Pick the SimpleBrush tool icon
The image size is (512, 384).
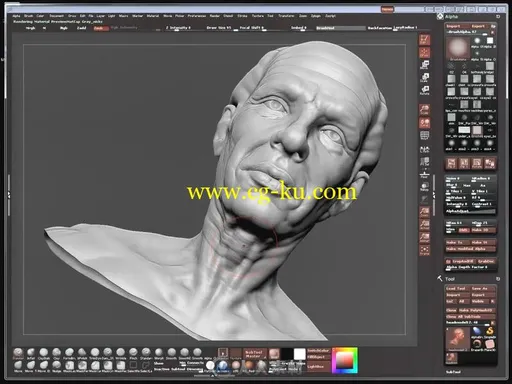tap(490, 332)
